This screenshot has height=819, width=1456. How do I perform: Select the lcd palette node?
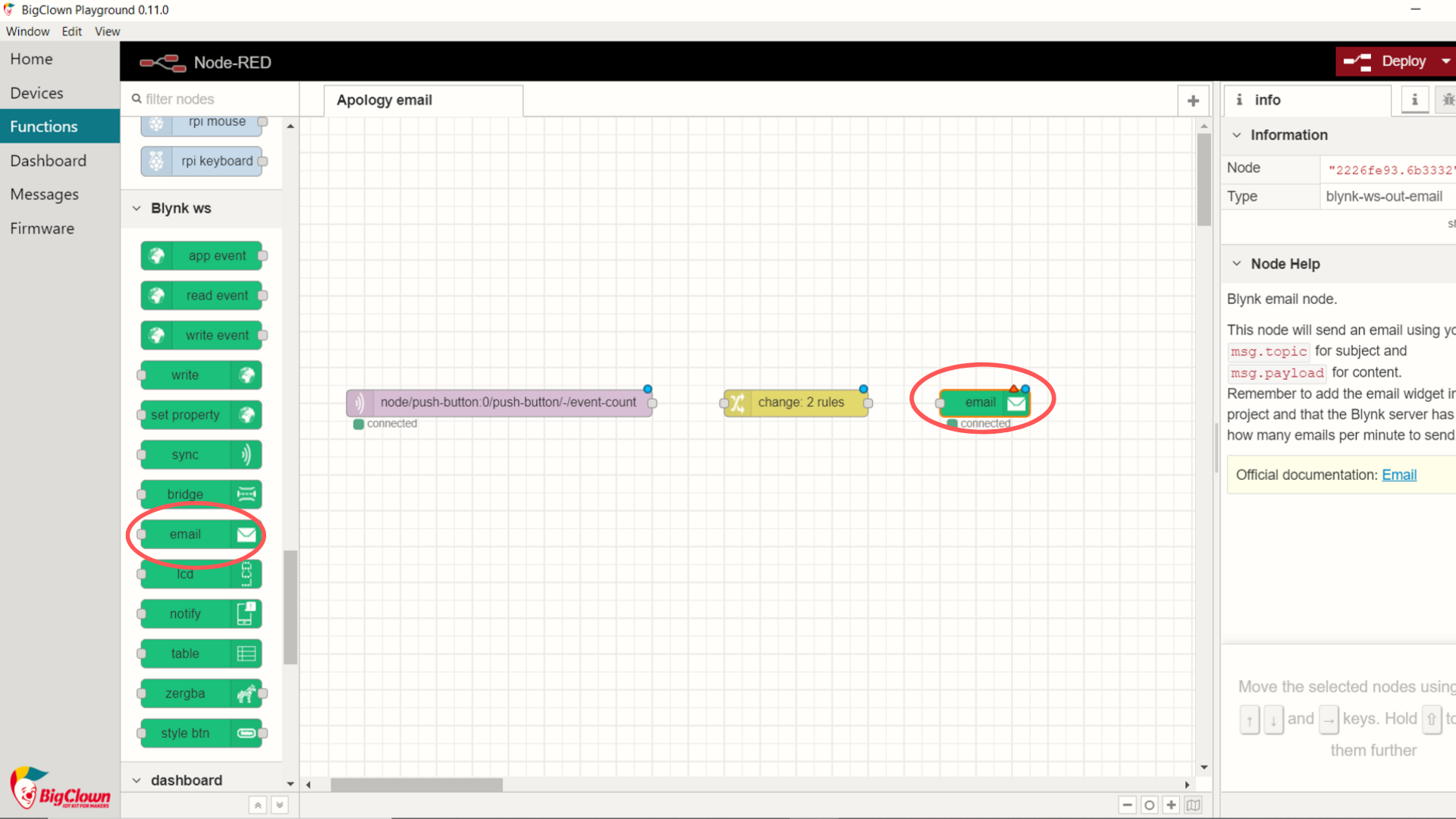pos(202,574)
